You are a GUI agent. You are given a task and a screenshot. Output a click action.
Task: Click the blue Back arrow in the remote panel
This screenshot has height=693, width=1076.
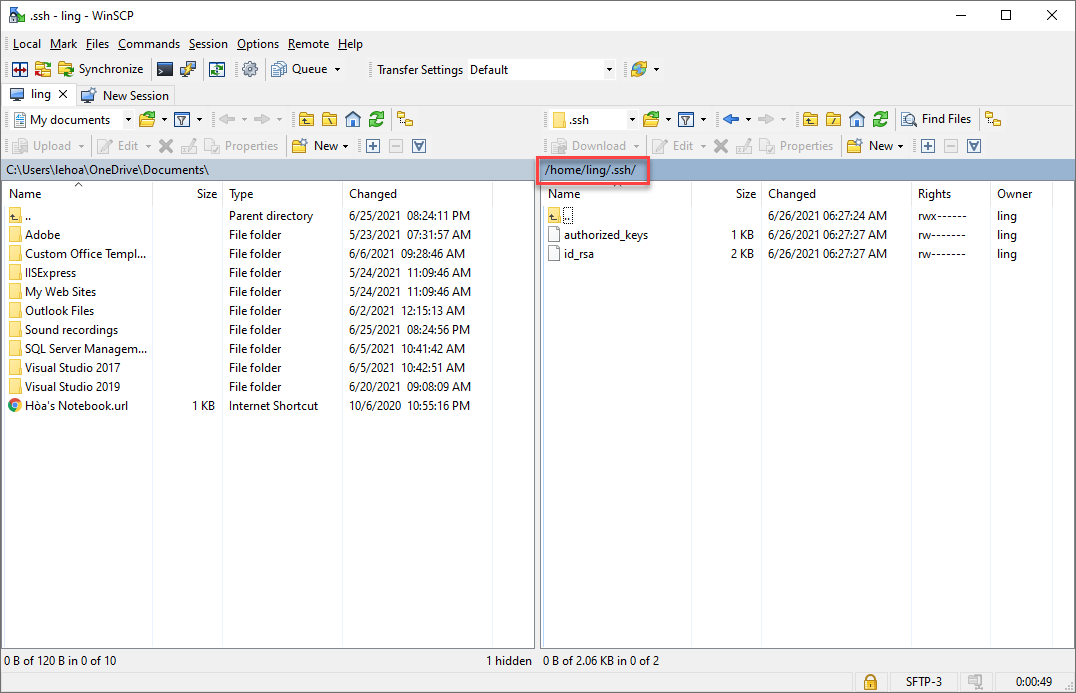(731, 119)
